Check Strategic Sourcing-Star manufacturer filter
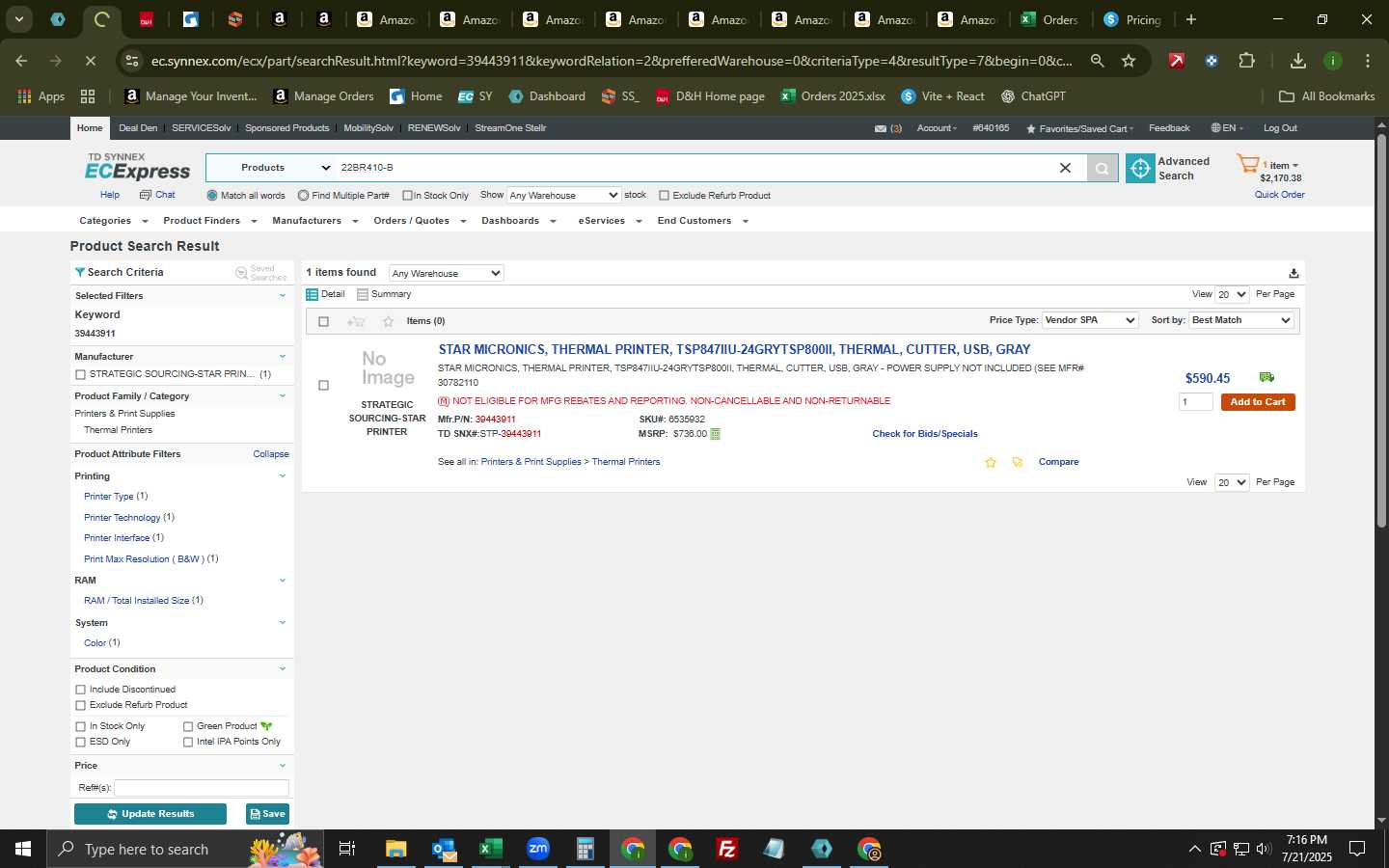The width and height of the screenshot is (1389, 868). [x=80, y=374]
